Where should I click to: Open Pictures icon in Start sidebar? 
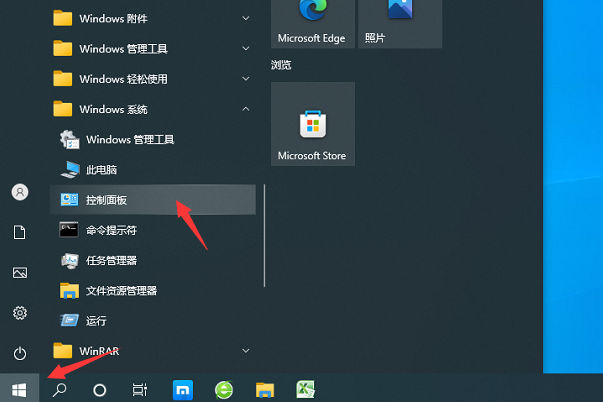(20, 273)
